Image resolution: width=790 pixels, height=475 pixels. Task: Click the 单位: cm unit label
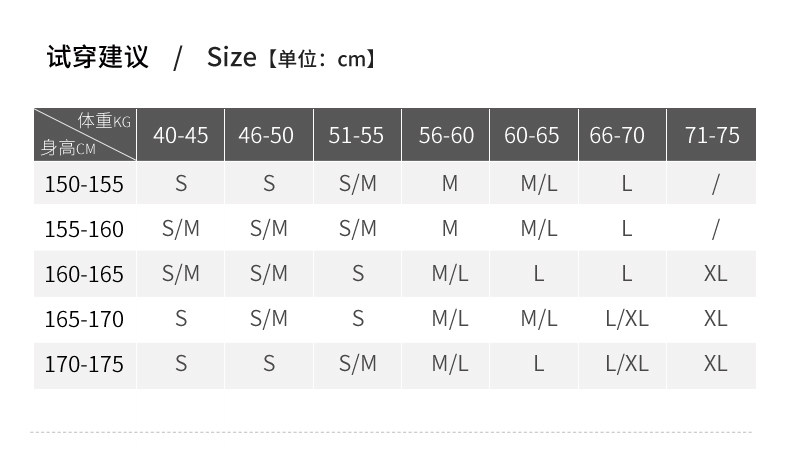[320, 59]
